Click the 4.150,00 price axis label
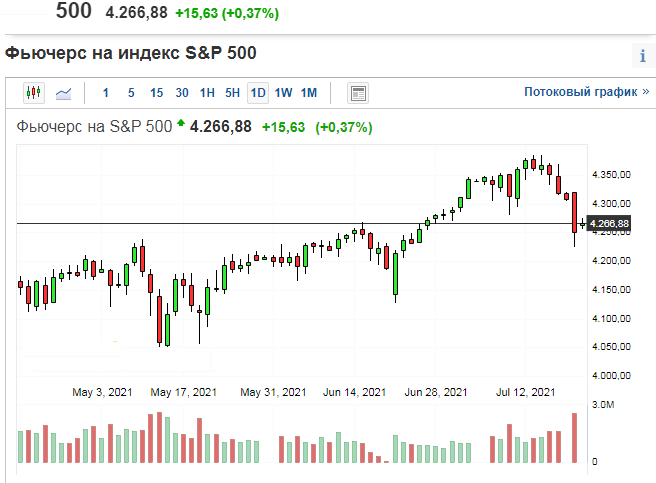This screenshot has width=656, height=483. [611, 290]
